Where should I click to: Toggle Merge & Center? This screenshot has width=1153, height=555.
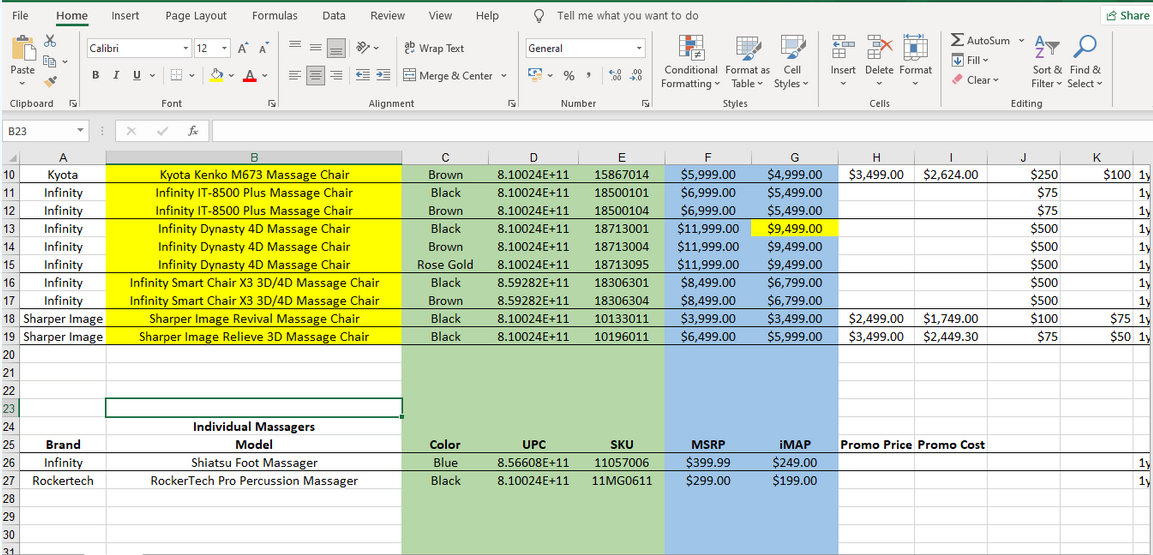(x=449, y=75)
